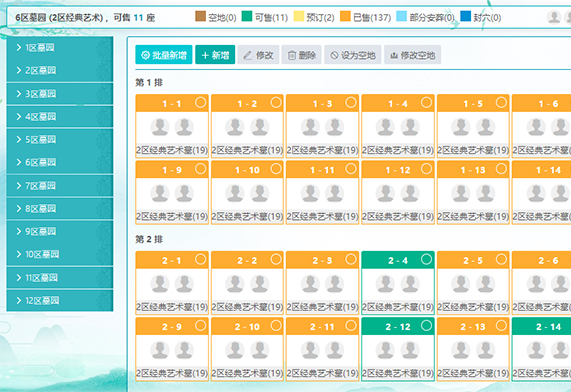Click the 批量新增 button
The height and width of the screenshot is (392, 571).
164,55
